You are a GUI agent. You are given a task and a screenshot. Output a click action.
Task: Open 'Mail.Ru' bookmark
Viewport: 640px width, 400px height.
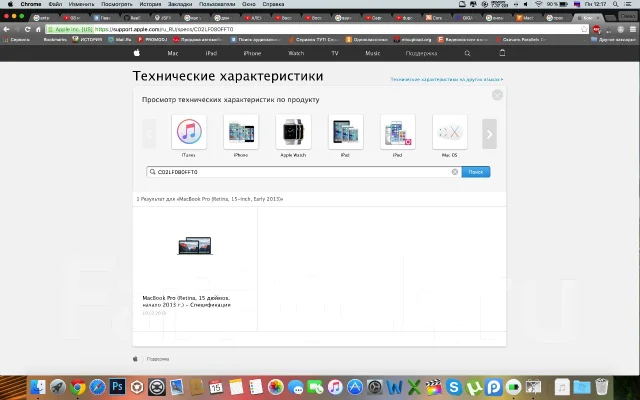120,40
